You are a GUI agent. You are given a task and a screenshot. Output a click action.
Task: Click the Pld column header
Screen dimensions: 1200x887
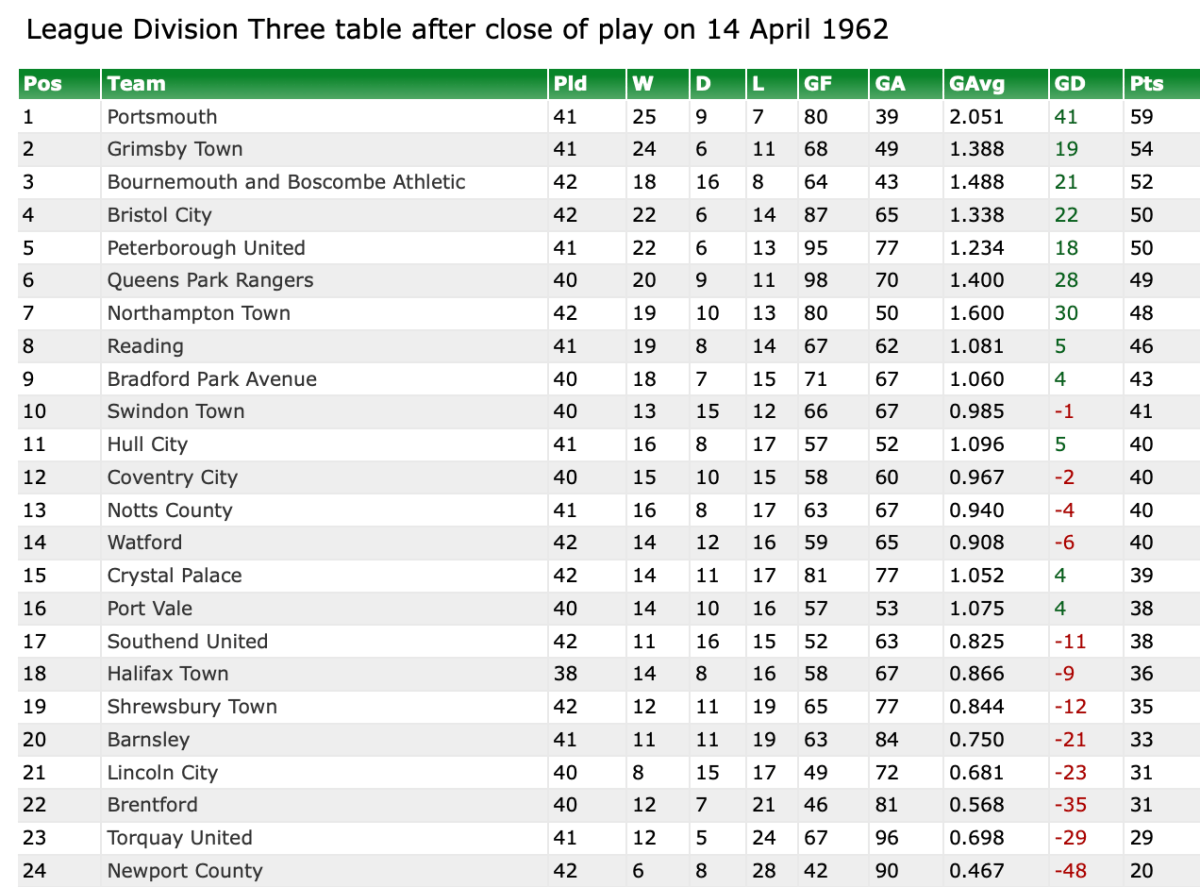tap(570, 84)
